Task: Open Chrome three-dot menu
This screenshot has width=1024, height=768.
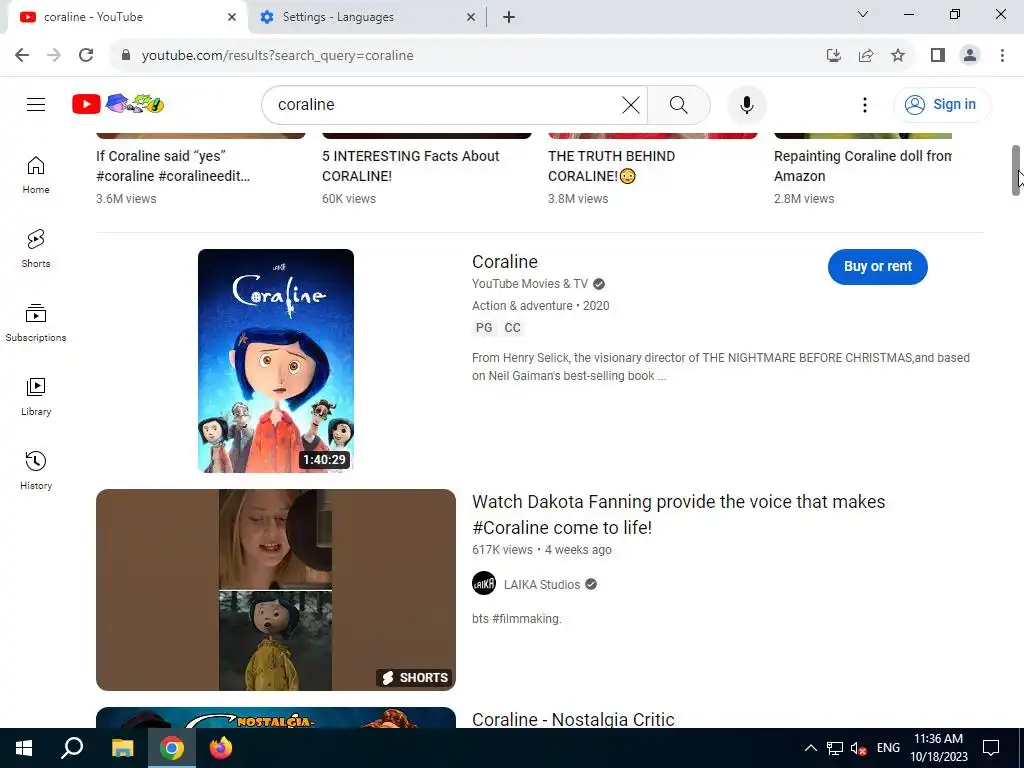Action: pos(1002,56)
